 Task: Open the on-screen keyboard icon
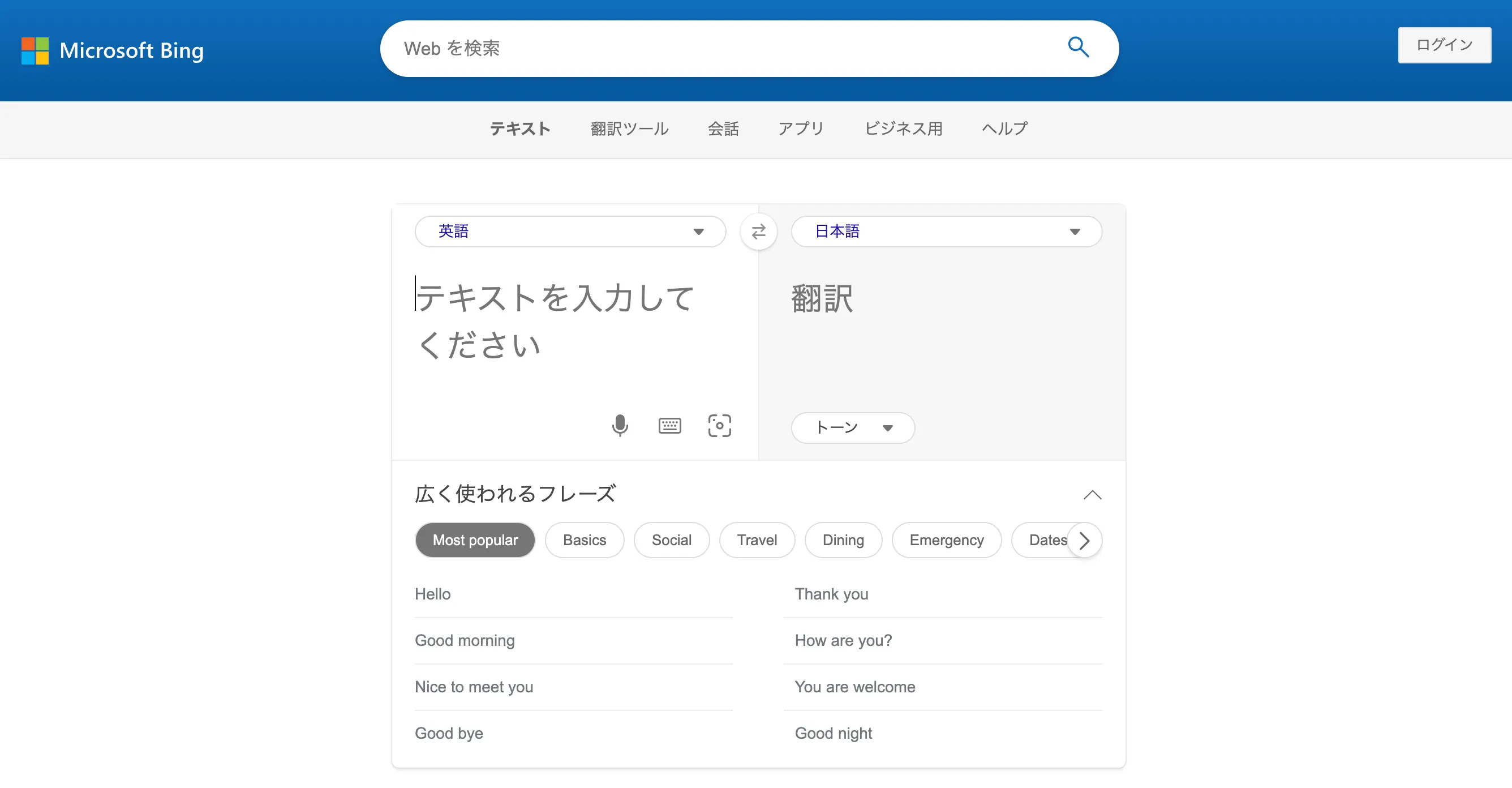pyautogui.click(x=670, y=426)
